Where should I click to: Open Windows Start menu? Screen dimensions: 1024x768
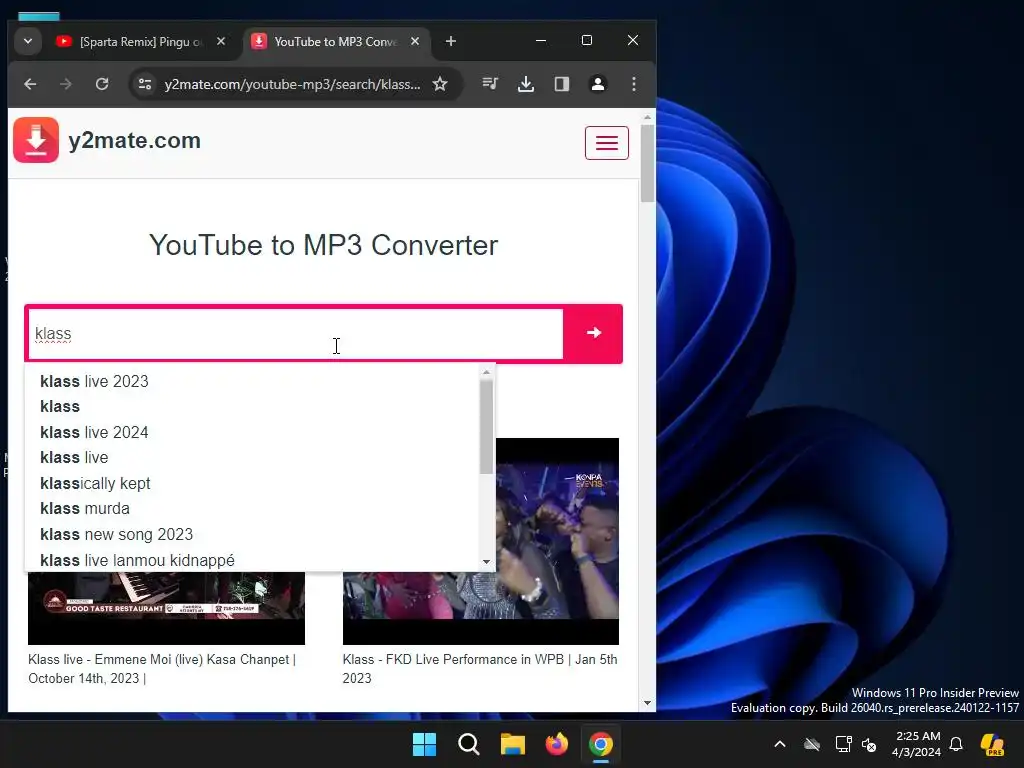[424, 744]
